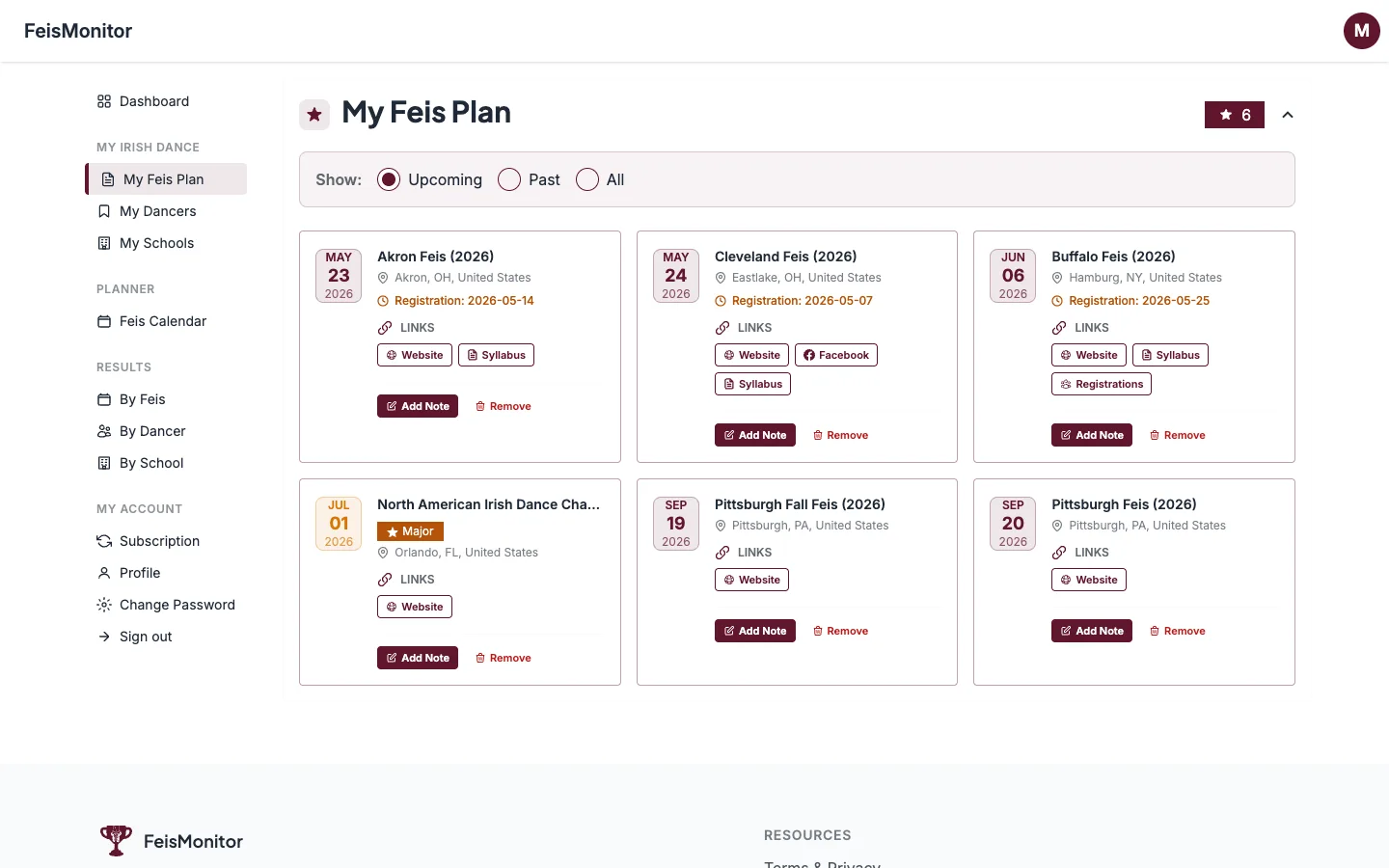Select the trophy icon next to My Schools

(103, 243)
